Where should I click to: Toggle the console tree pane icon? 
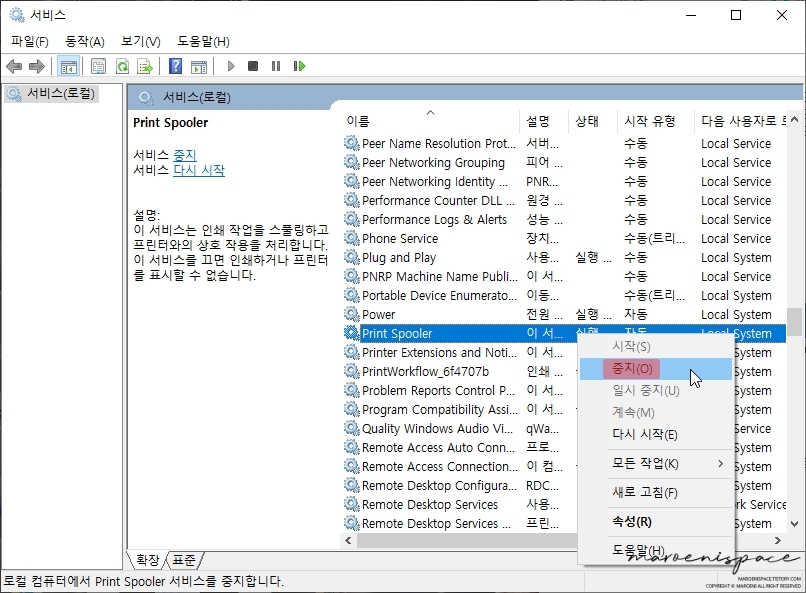(67, 66)
